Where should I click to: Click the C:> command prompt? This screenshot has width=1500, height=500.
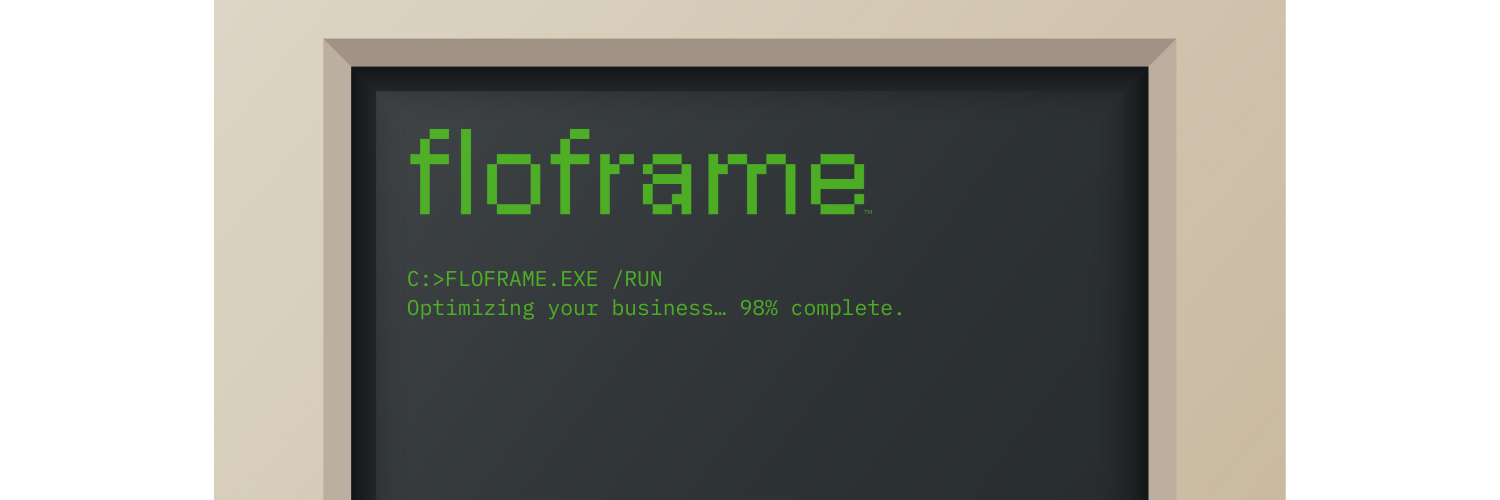pyautogui.click(x=425, y=279)
